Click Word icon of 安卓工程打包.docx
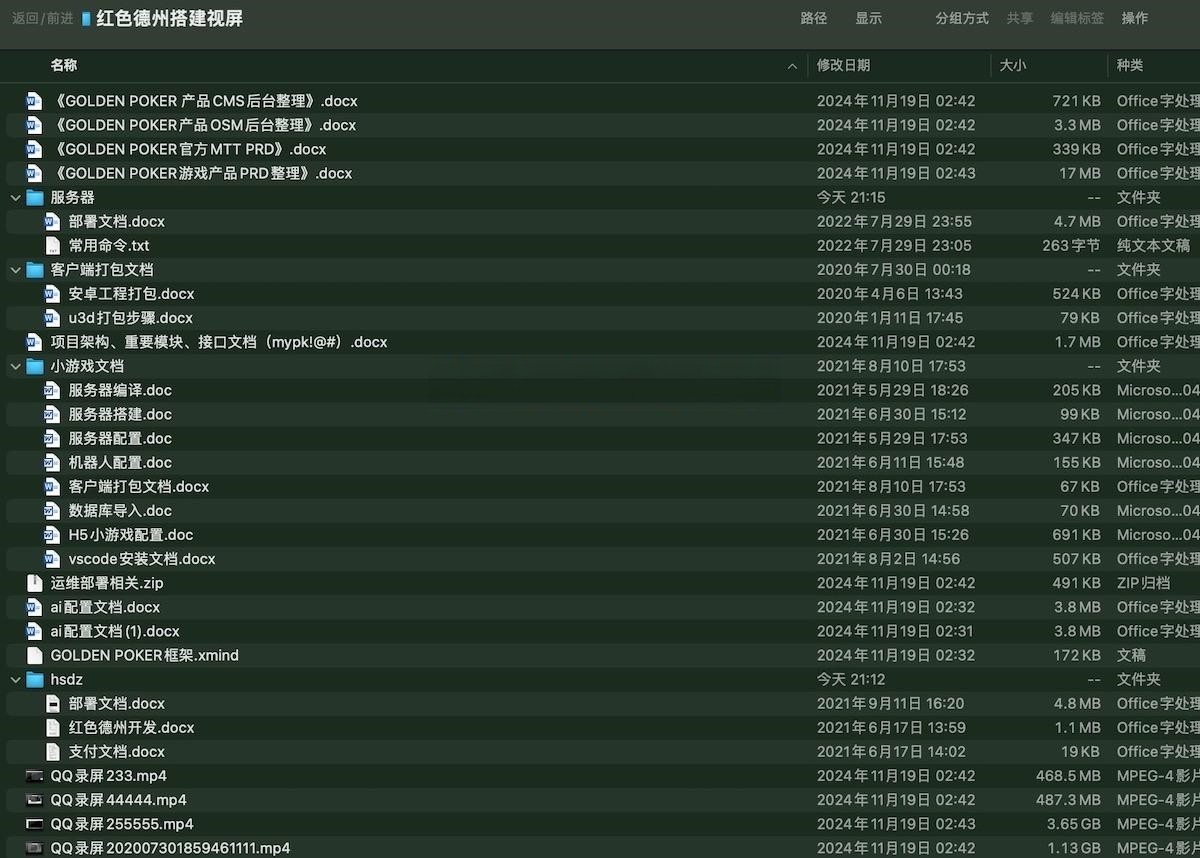Image resolution: width=1200 pixels, height=858 pixels. point(52,294)
